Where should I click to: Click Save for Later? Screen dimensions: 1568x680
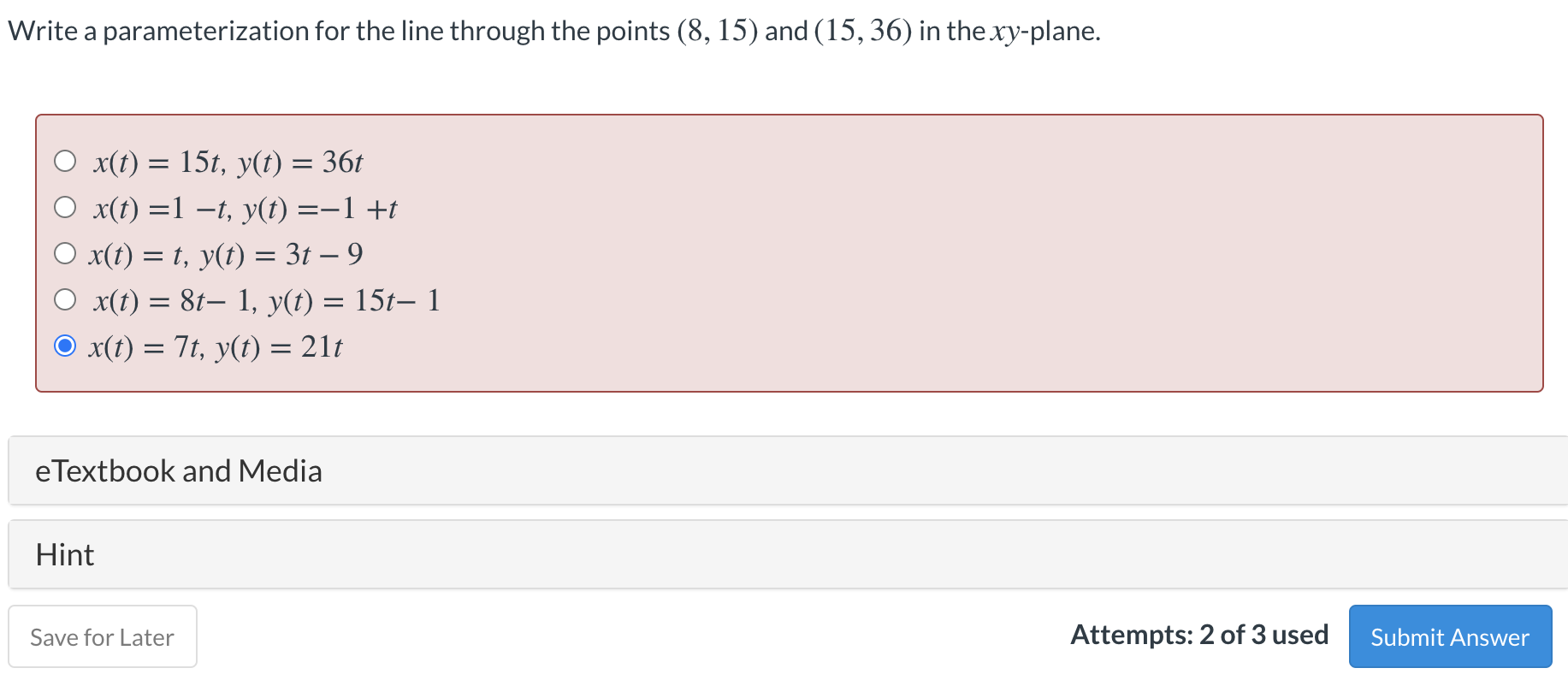pyautogui.click(x=103, y=636)
